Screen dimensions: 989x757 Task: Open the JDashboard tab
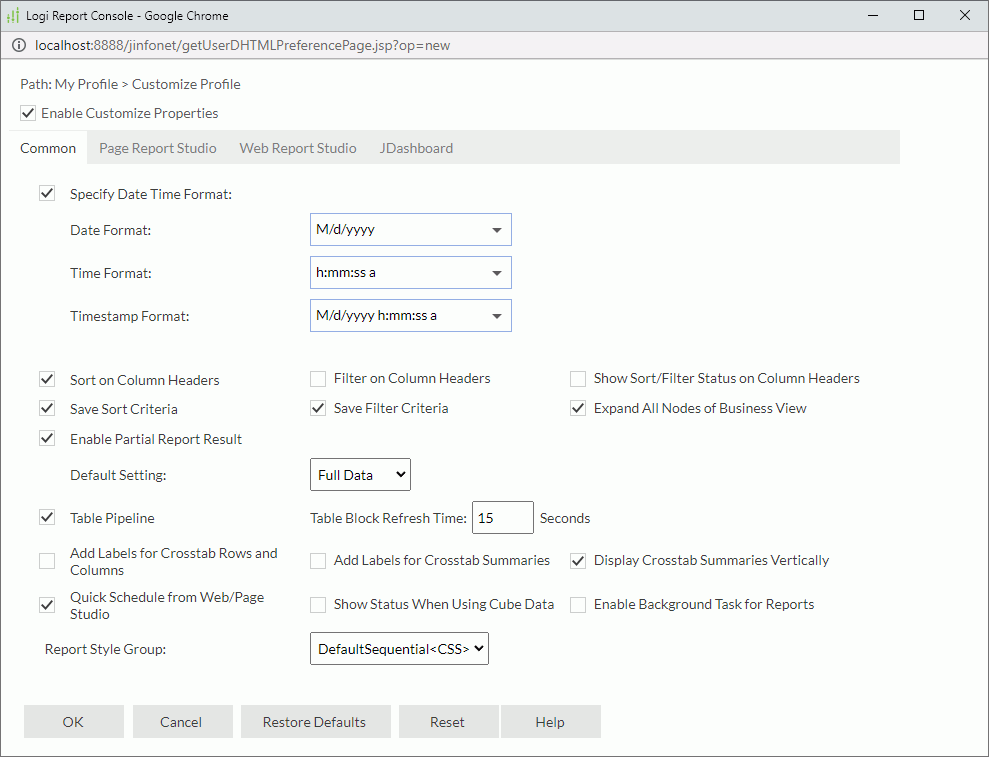click(416, 147)
